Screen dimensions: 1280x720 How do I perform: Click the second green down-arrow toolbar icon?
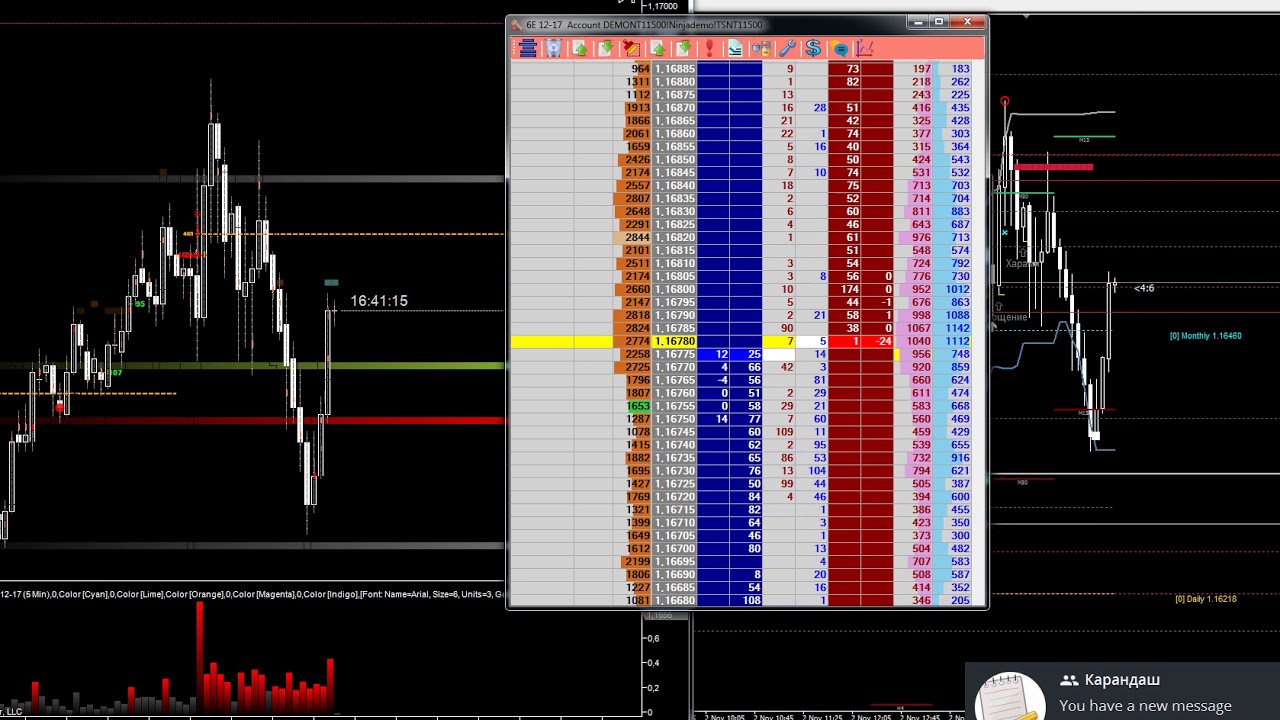pos(683,48)
